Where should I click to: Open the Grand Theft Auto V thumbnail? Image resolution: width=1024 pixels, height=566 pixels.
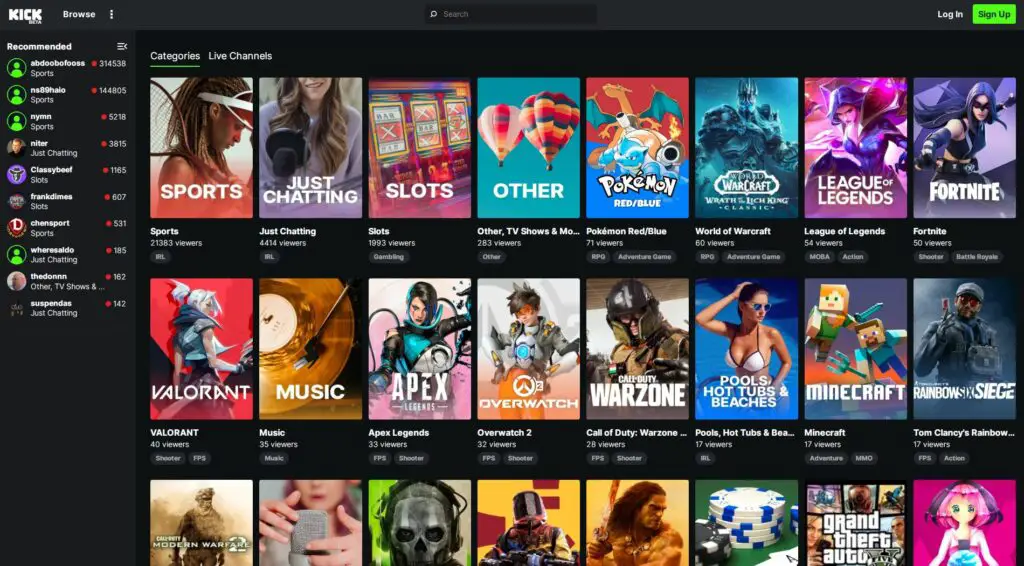coord(856,523)
